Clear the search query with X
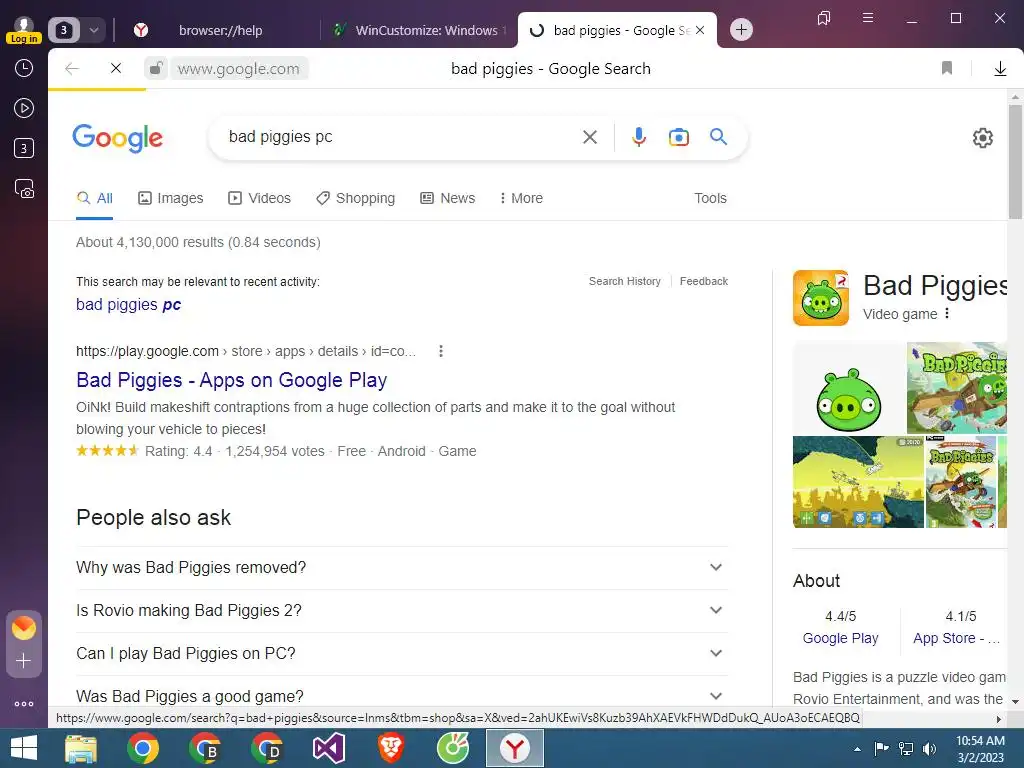1024x768 pixels. pyautogui.click(x=590, y=136)
